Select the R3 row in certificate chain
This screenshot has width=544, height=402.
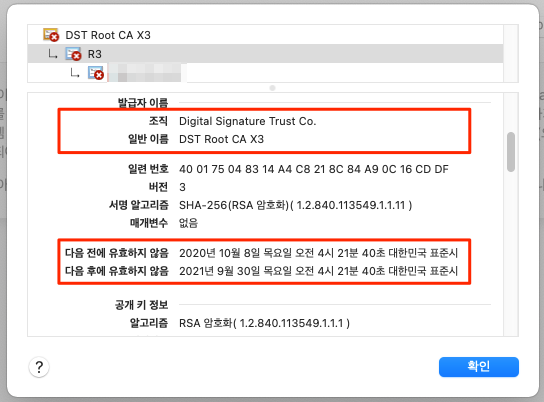[x=265, y=54]
